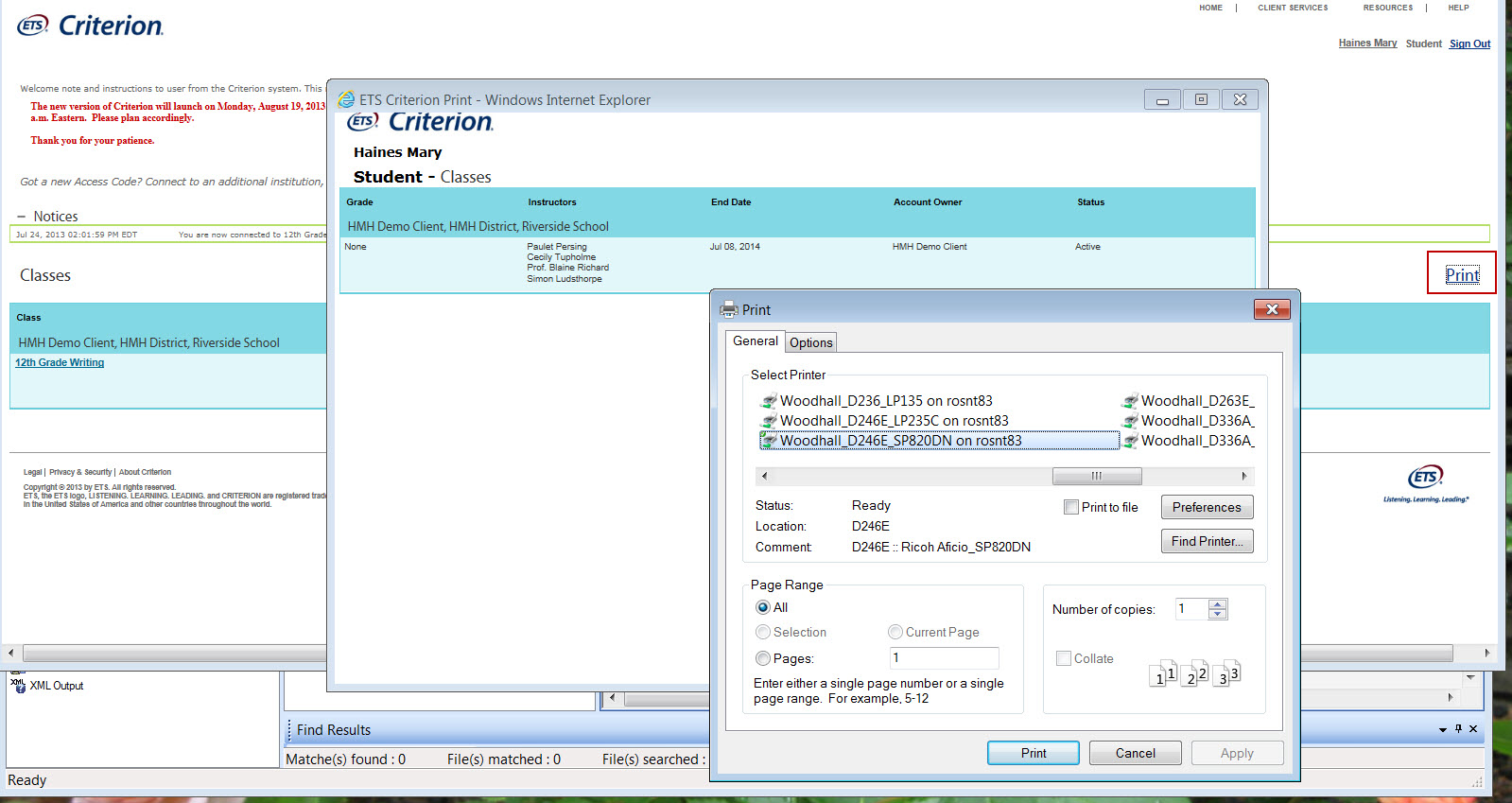Click the Number of copies field
Screen dimensions: 1512x803
(1190, 609)
